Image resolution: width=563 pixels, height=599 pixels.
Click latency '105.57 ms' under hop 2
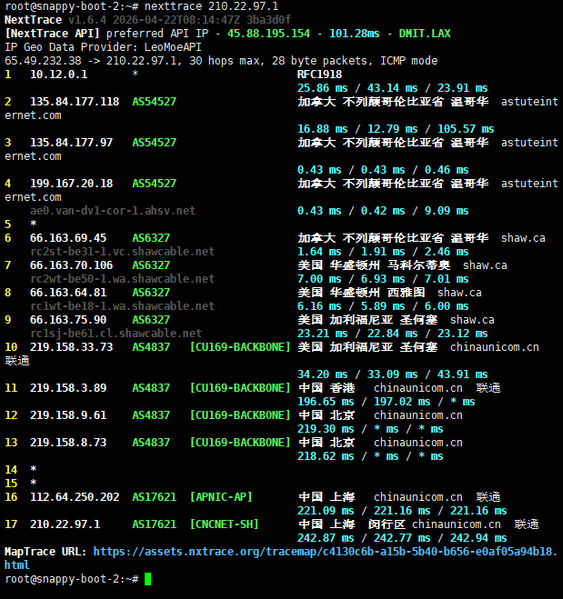[466, 129]
